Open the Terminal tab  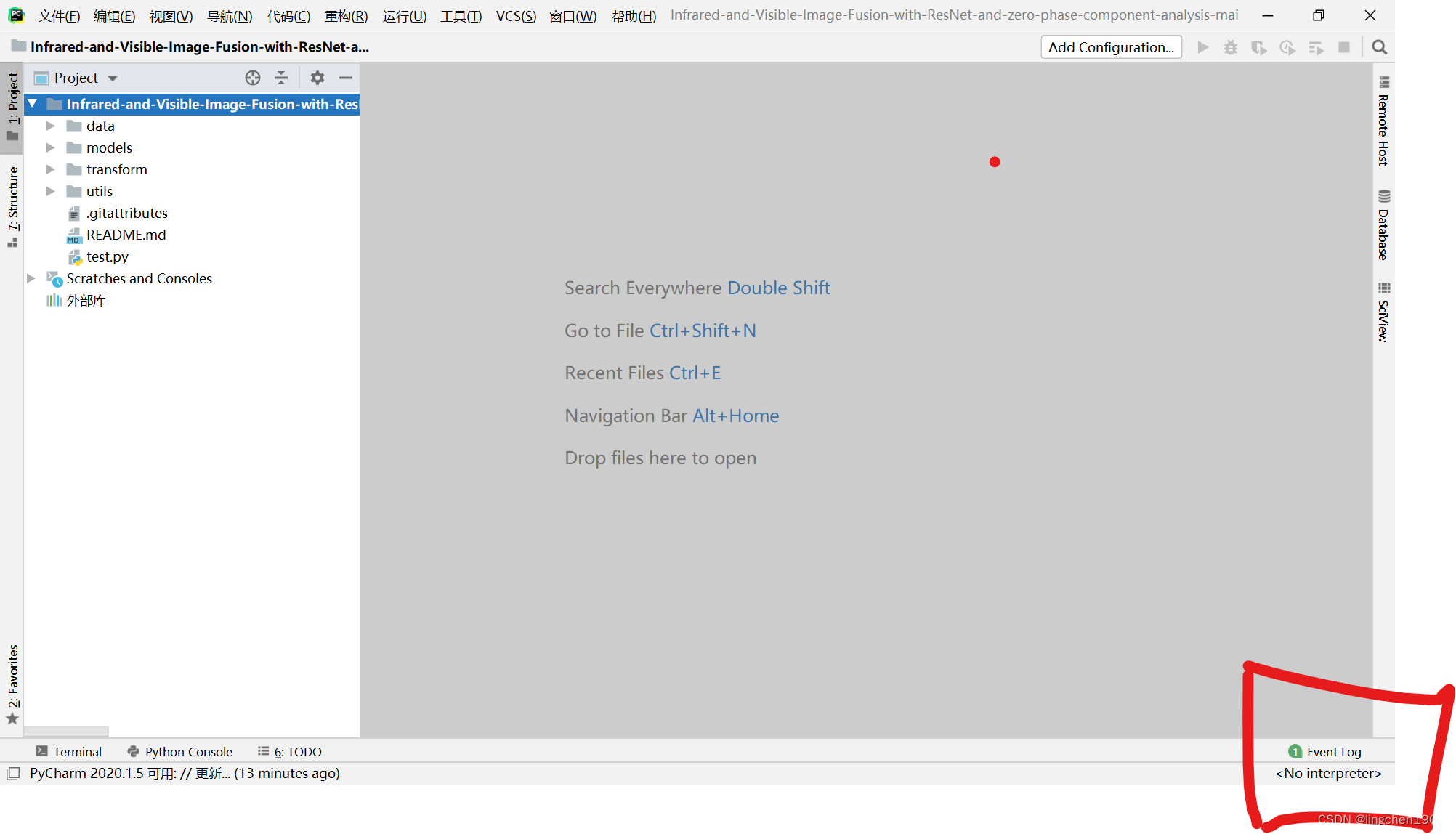pos(69,751)
